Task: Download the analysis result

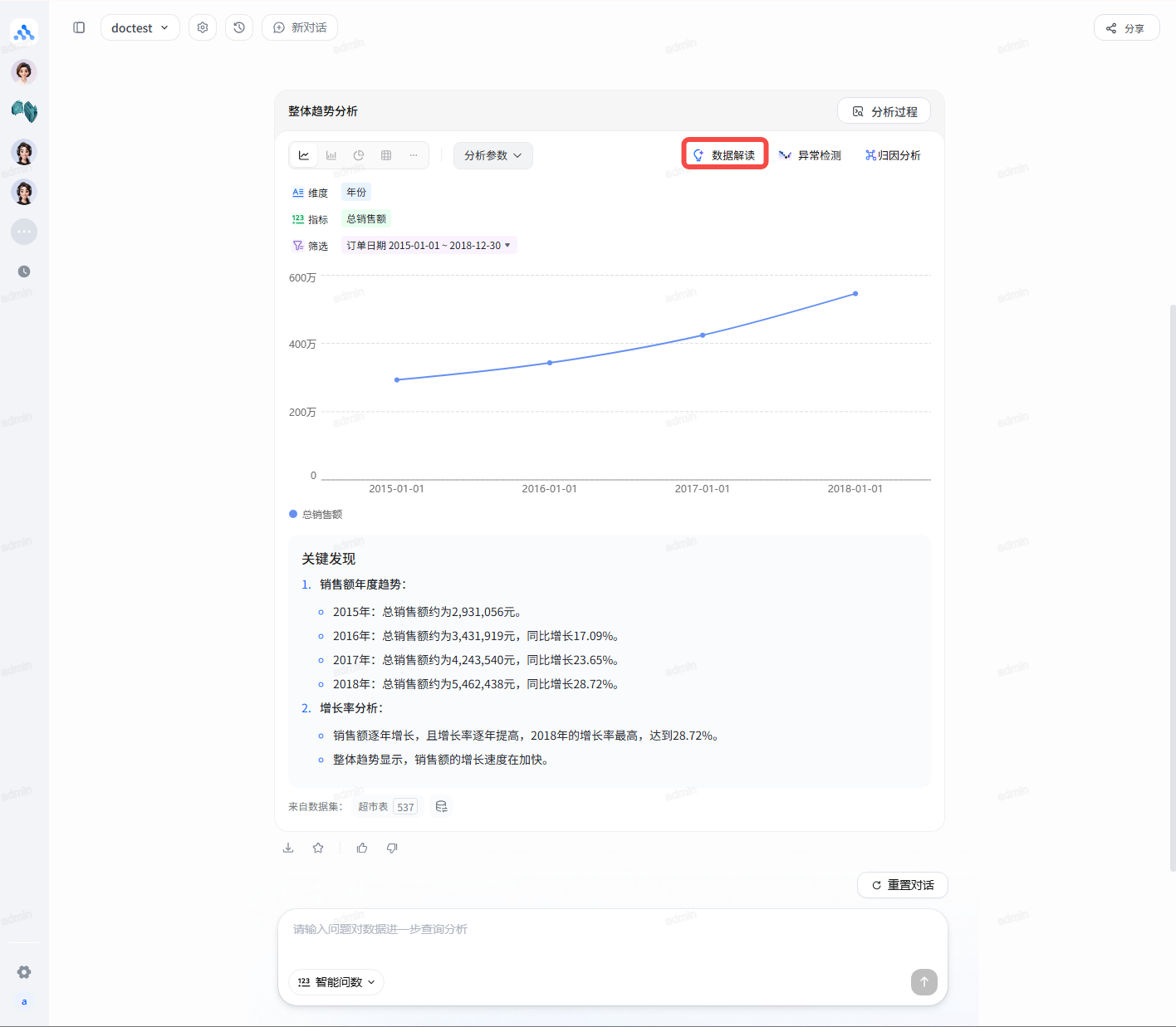Action: click(288, 848)
